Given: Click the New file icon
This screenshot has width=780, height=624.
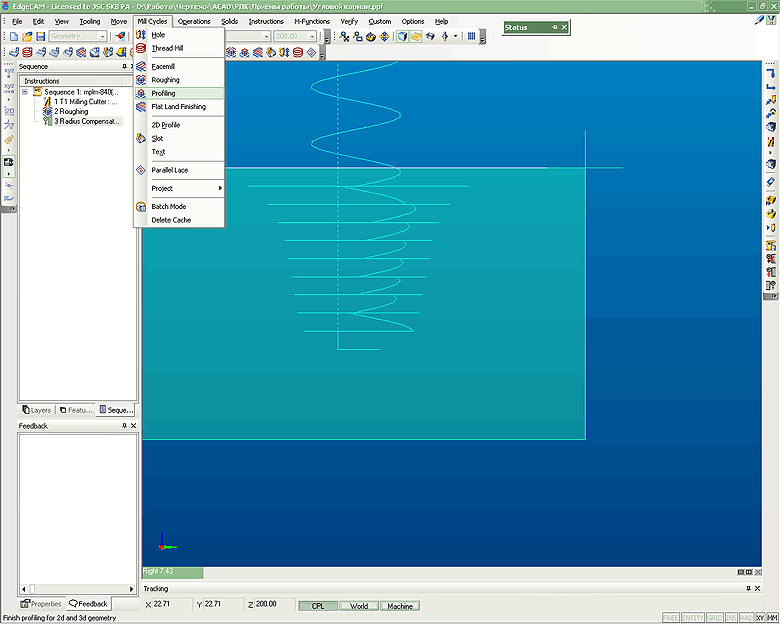Looking at the screenshot, I should pos(14,36).
